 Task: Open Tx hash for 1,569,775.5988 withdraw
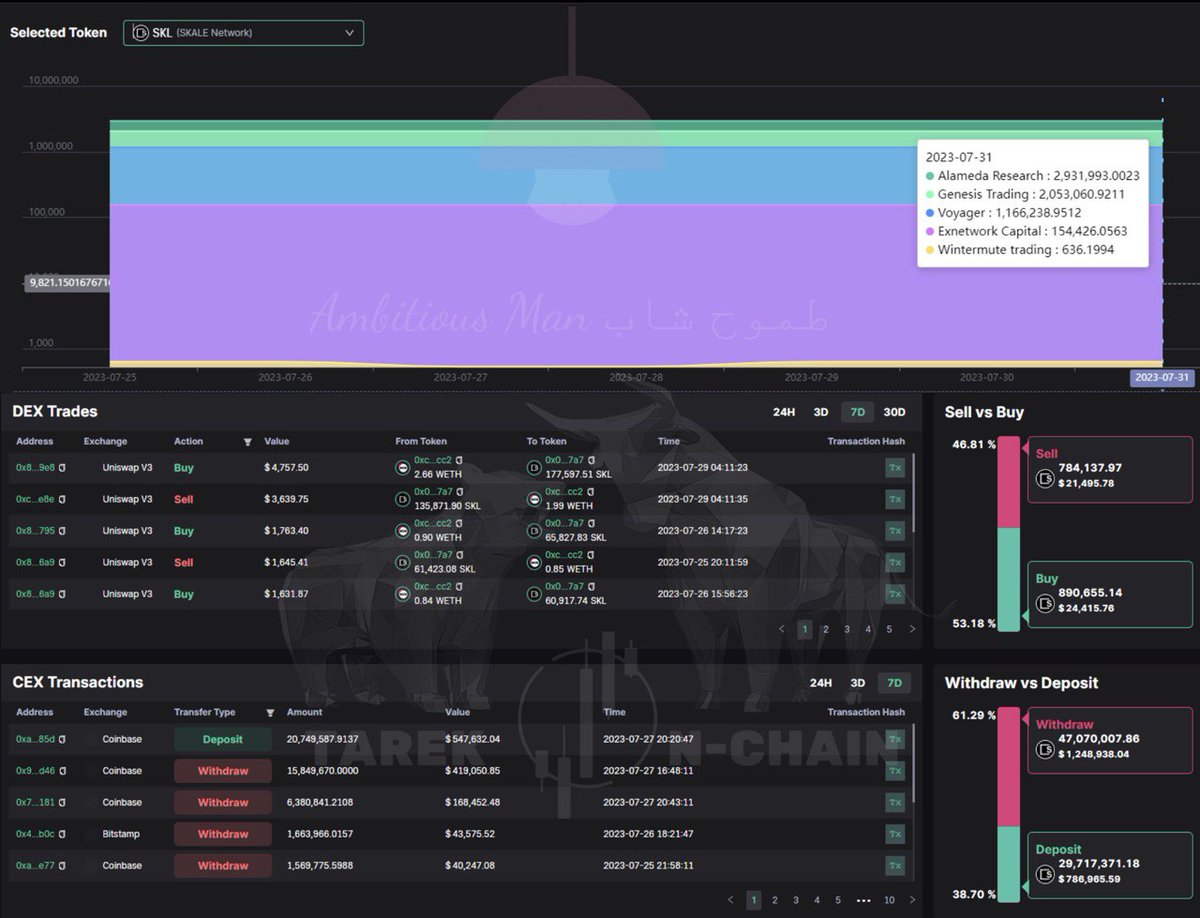895,866
